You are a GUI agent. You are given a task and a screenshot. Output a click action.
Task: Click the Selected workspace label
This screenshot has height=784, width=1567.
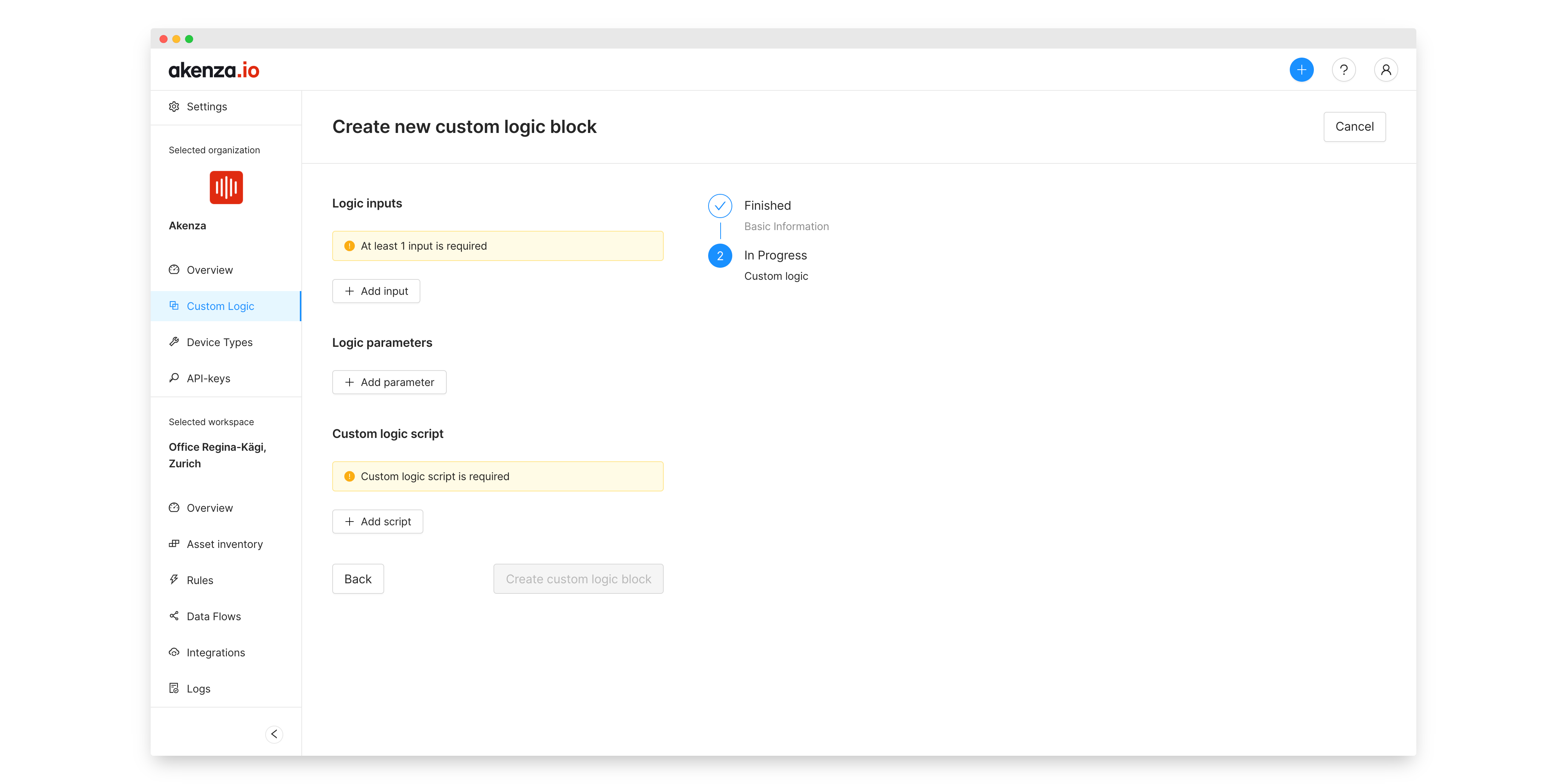click(211, 422)
